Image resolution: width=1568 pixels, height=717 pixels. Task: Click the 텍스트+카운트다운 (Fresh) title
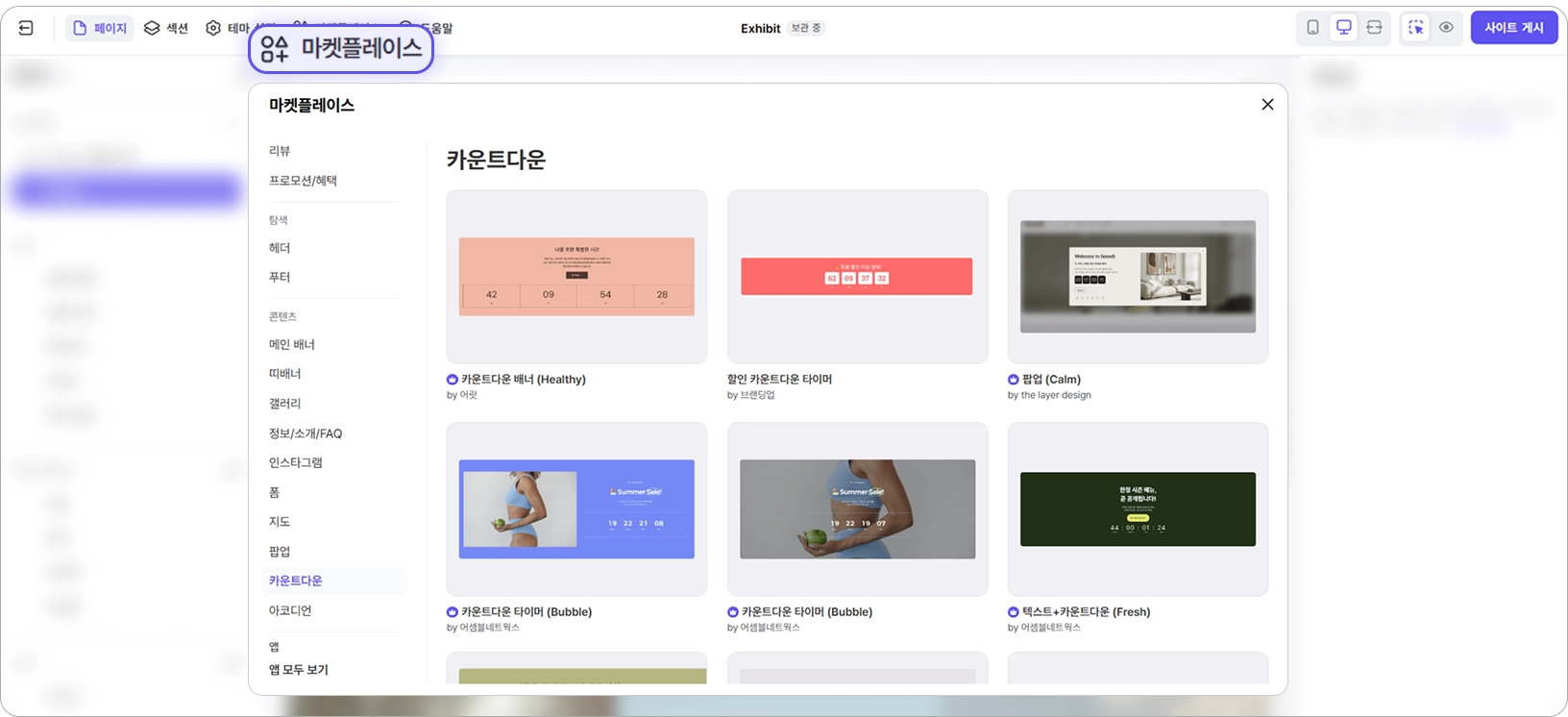pyautogui.click(x=1086, y=612)
